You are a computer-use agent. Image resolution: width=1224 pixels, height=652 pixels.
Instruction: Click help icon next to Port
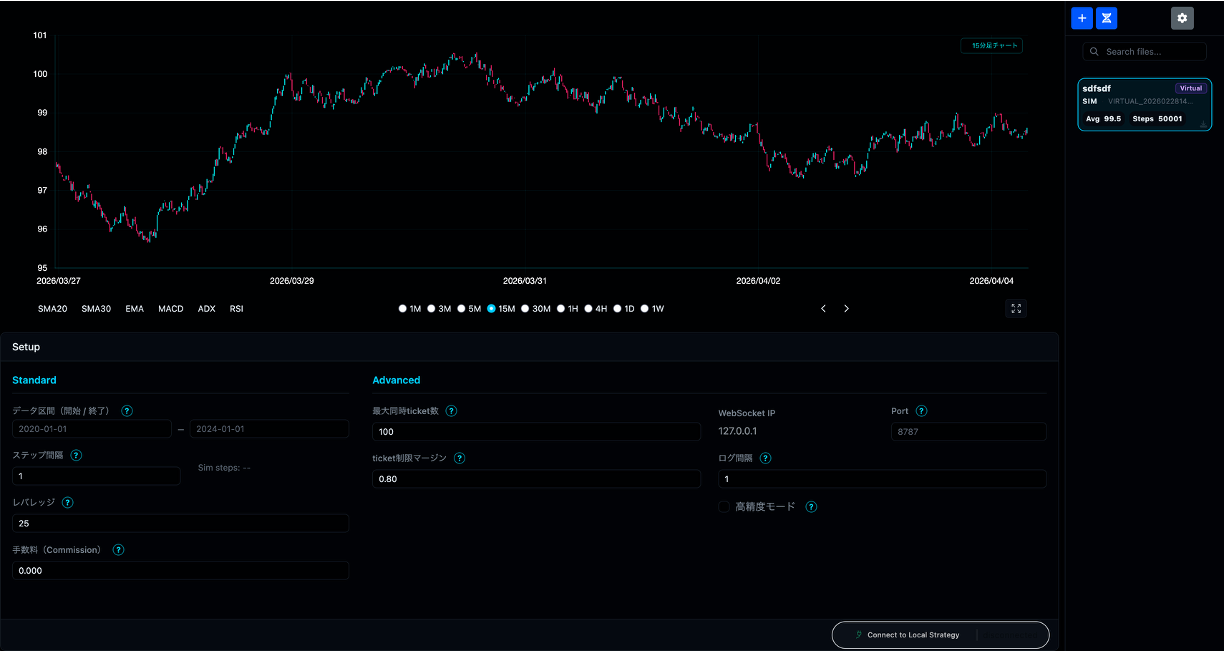pos(921,411)
